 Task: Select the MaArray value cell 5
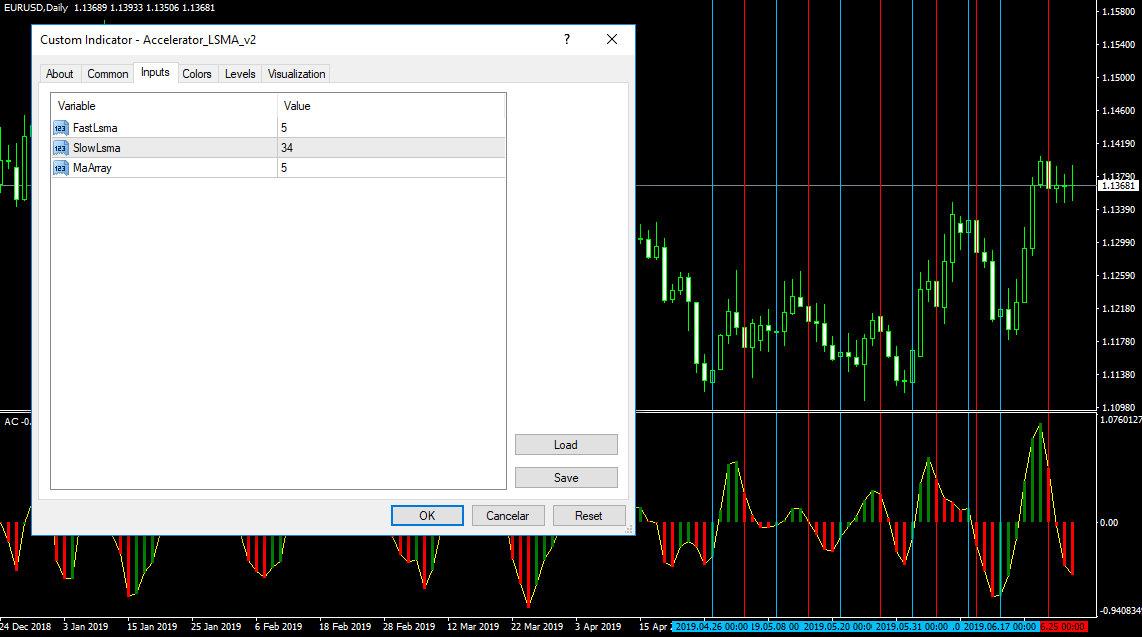391,168
